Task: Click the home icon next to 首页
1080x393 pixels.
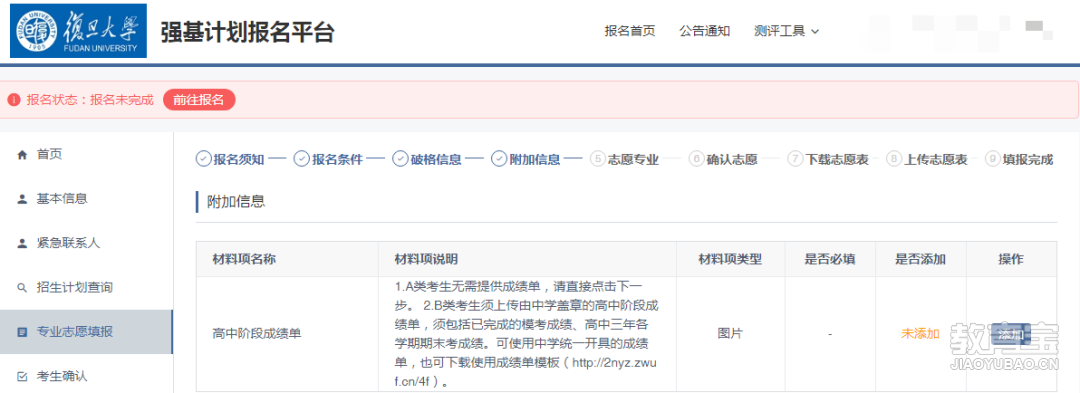Action: pos(22,155)
